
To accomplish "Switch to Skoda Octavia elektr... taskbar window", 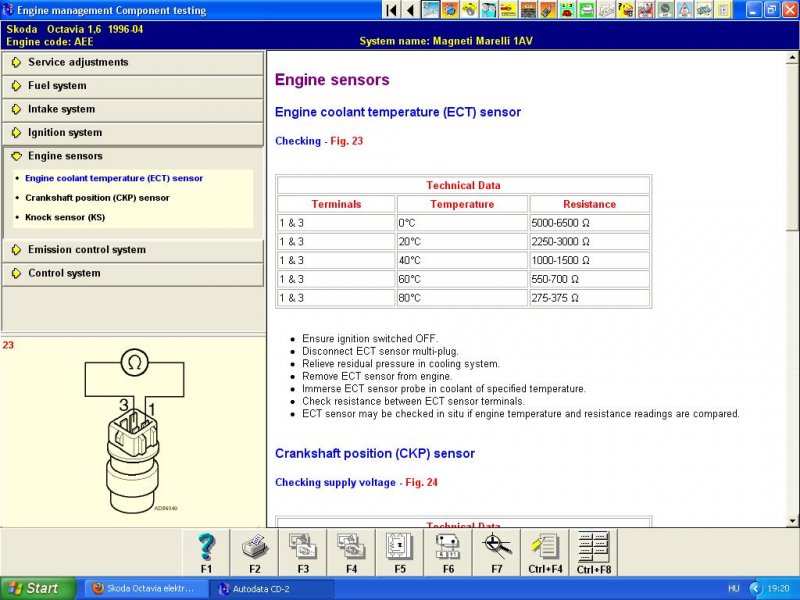I will 146,588.
